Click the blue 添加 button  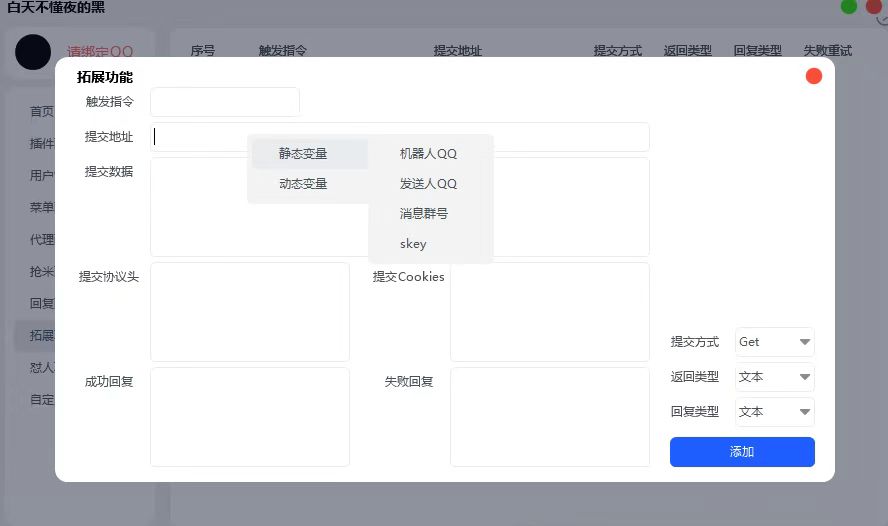coord(742,452)
